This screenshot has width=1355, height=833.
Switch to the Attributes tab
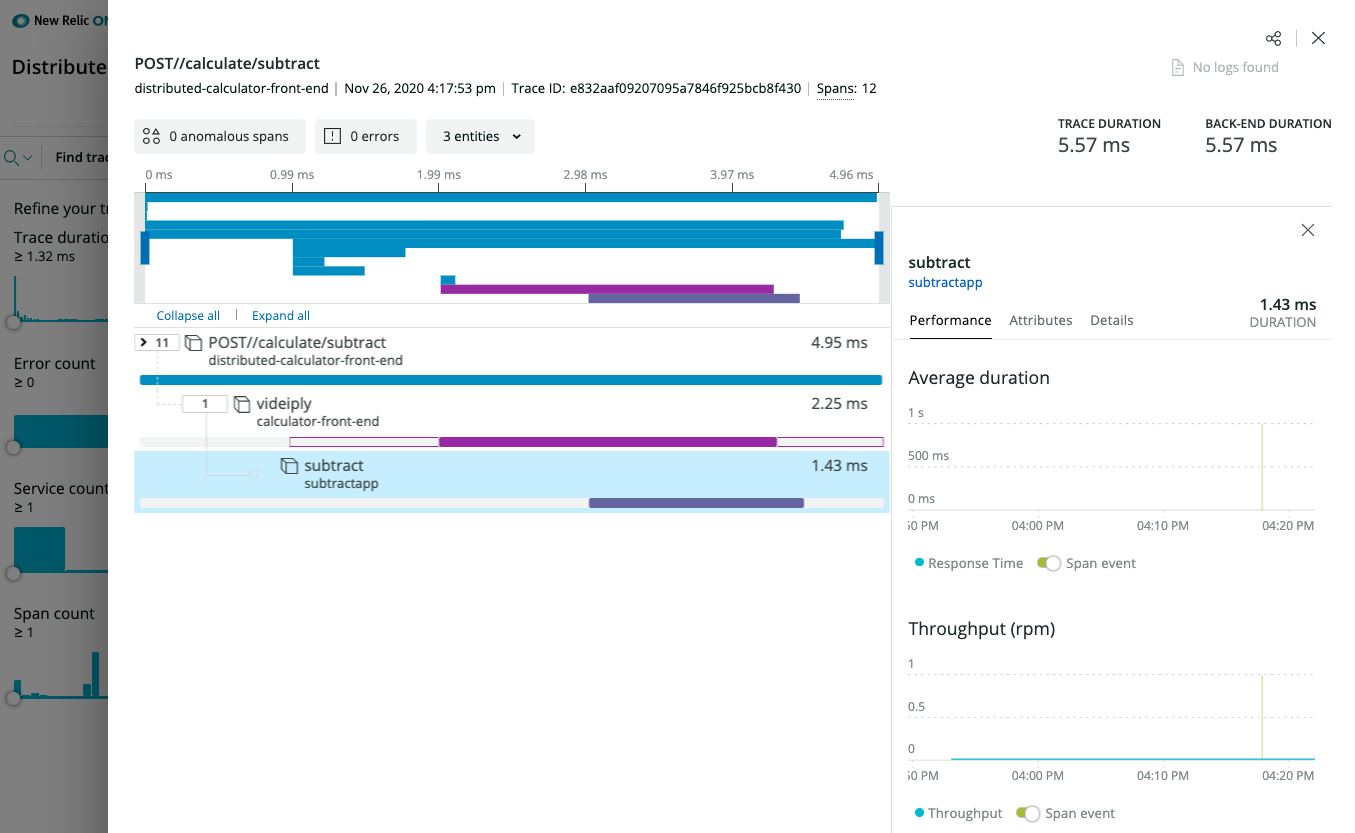[1040, 320]
